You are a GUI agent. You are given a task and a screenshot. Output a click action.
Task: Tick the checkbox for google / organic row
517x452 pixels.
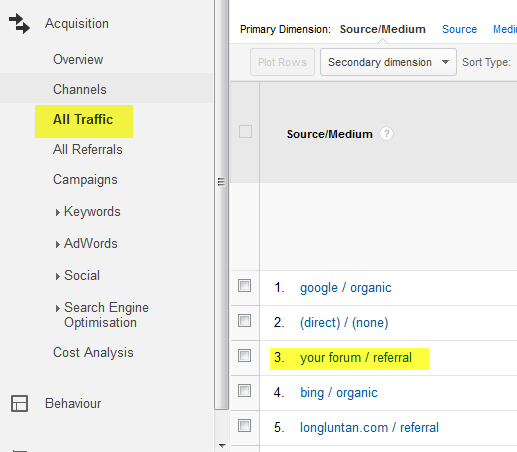pyautogui.click(x=245, y=286)
